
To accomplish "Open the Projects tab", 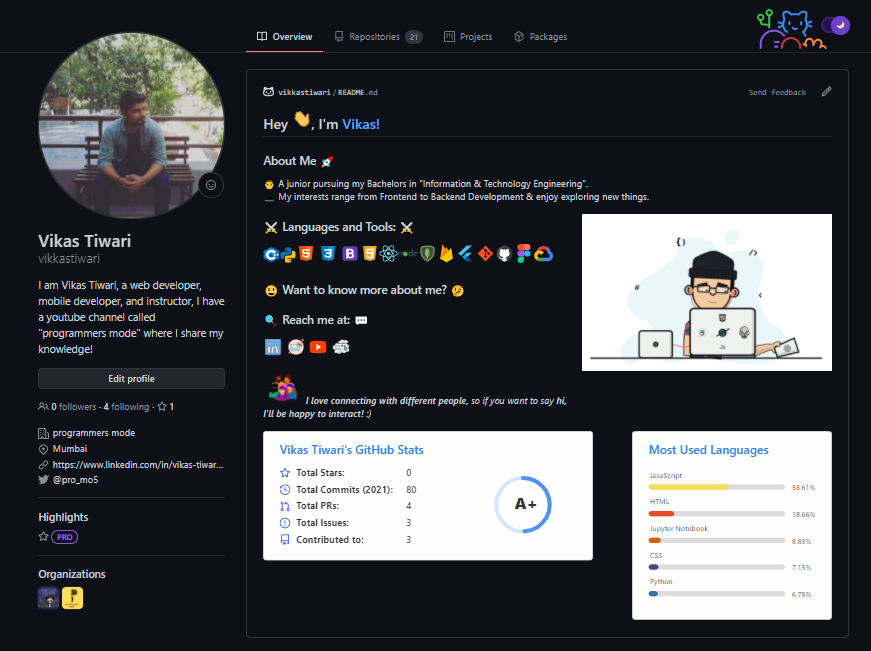I will (x=467, y=36).
